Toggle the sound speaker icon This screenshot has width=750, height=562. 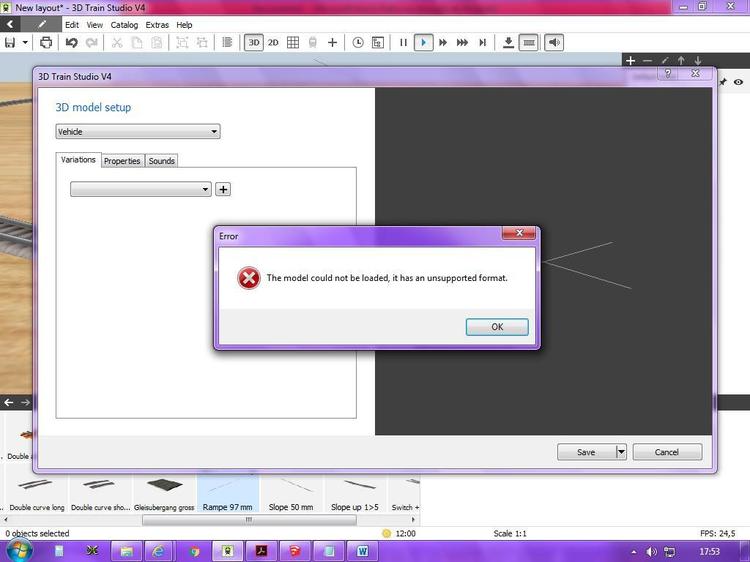pyautogui.click(x=554, y=43)
